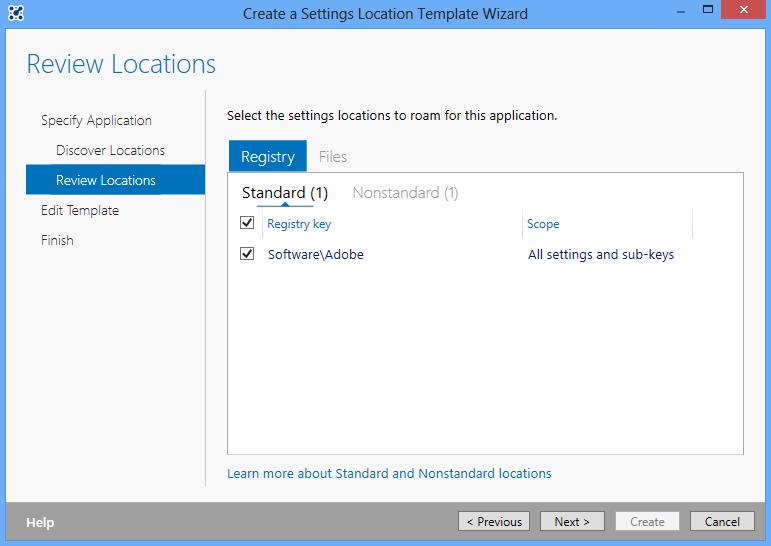Select Discover Locations in the sidebar
Image resolution: width=771 pixels, height=546 pixels.
tap(110, 150)
